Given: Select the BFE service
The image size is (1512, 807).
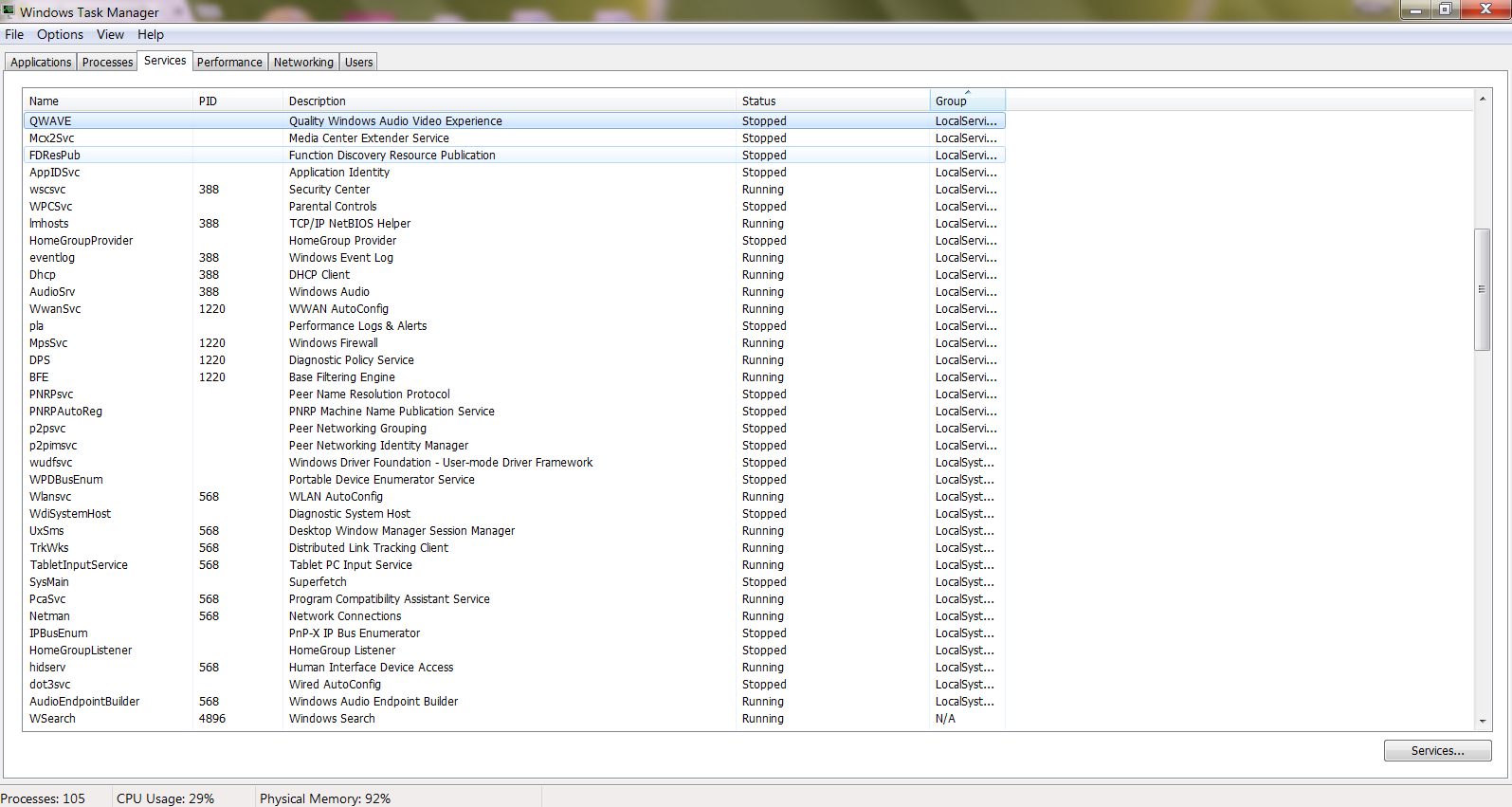Looking at the screenshot, I should point(514,376).
